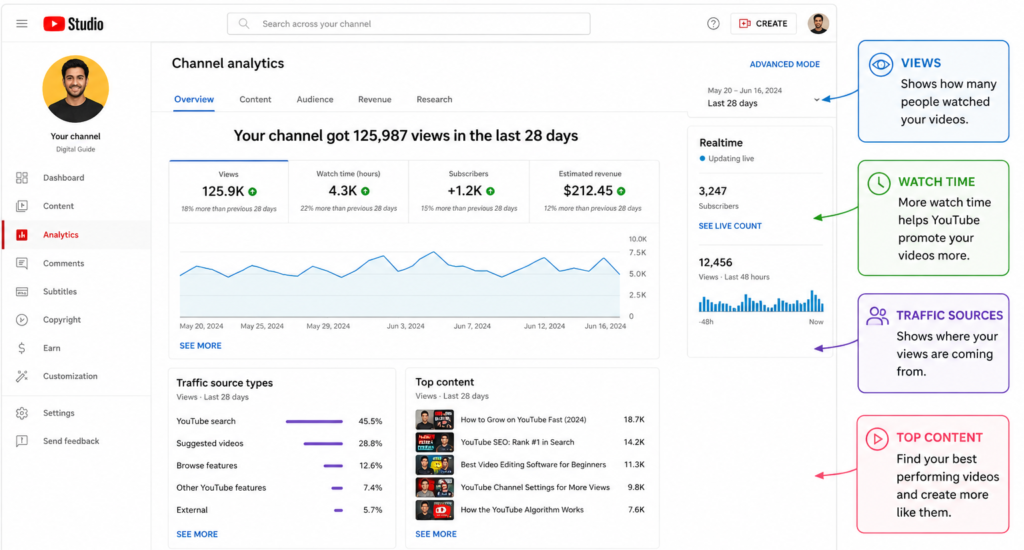Select the Watch time (hours) card
Viewport: 1024px width, 550px height.
click(x=349, y=191)
